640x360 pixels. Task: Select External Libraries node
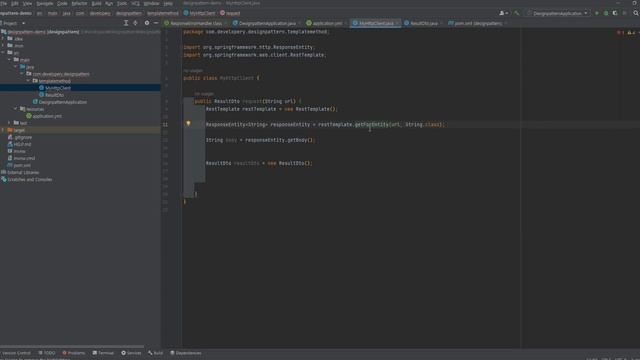click(x=23, y=172)
